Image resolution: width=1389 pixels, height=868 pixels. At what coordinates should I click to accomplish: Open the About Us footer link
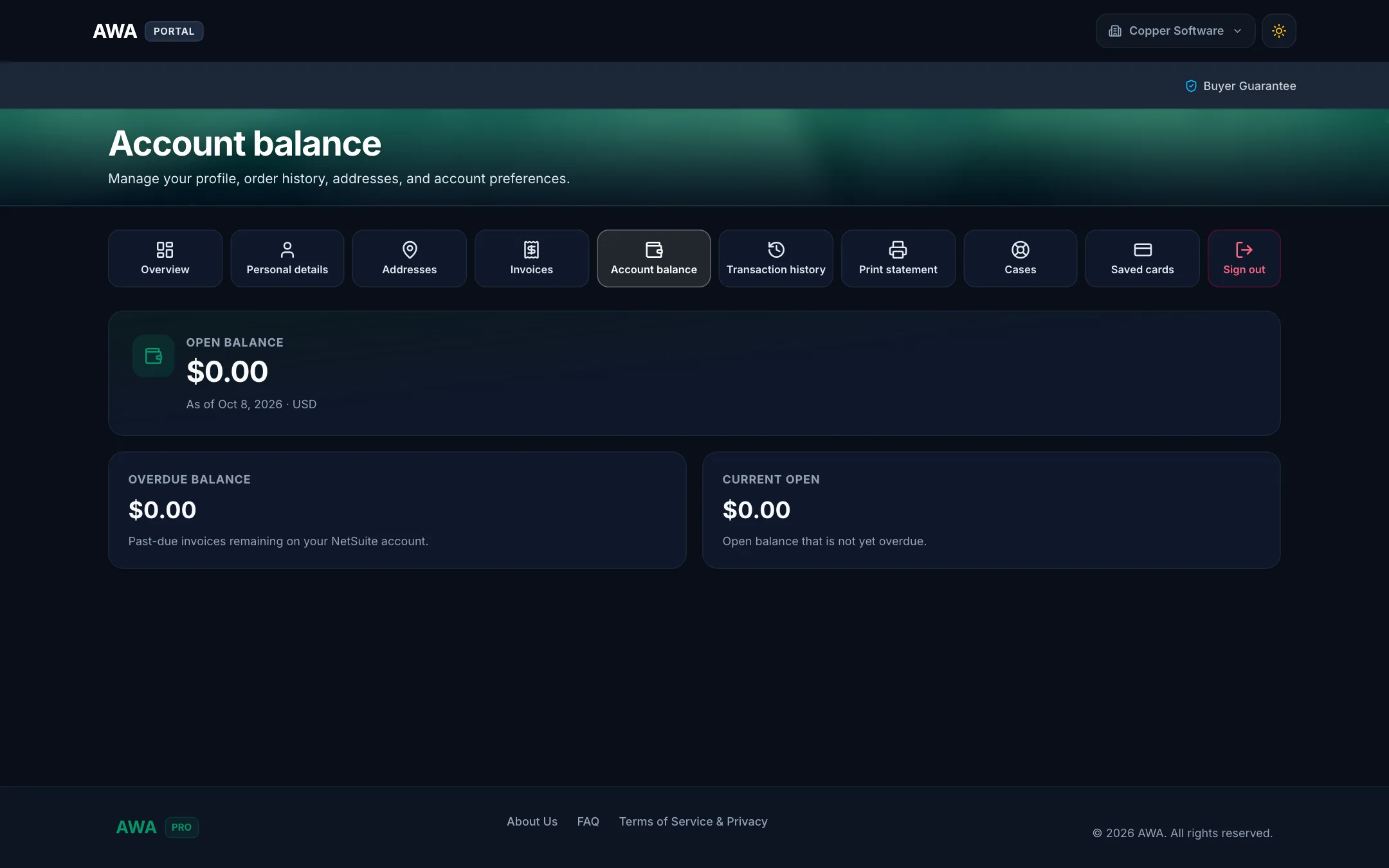[532, 822]
